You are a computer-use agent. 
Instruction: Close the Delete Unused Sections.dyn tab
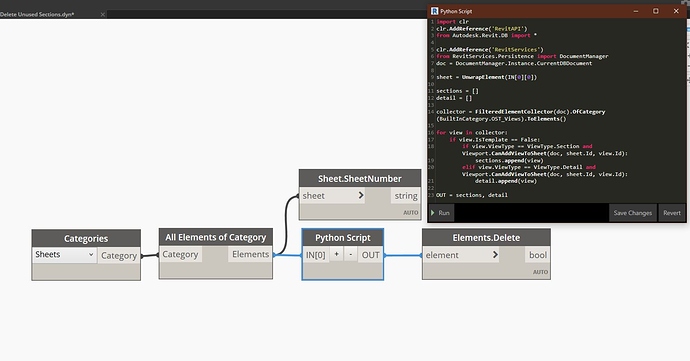(103, 14)
